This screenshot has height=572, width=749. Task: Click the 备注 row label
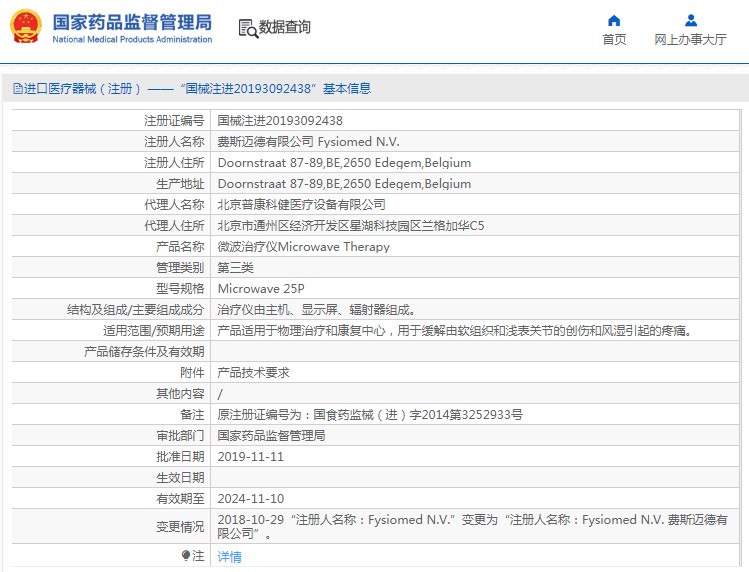coord(192,415)
